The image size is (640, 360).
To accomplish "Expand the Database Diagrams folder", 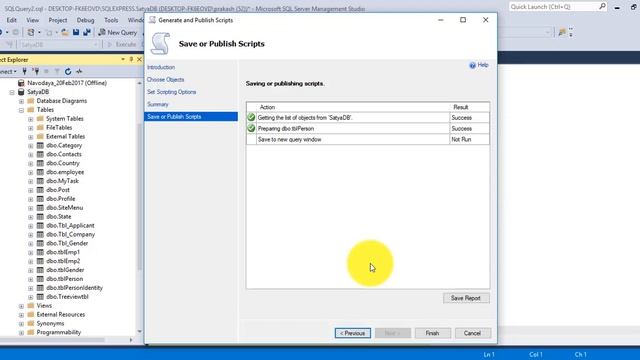I will (21, 101).
